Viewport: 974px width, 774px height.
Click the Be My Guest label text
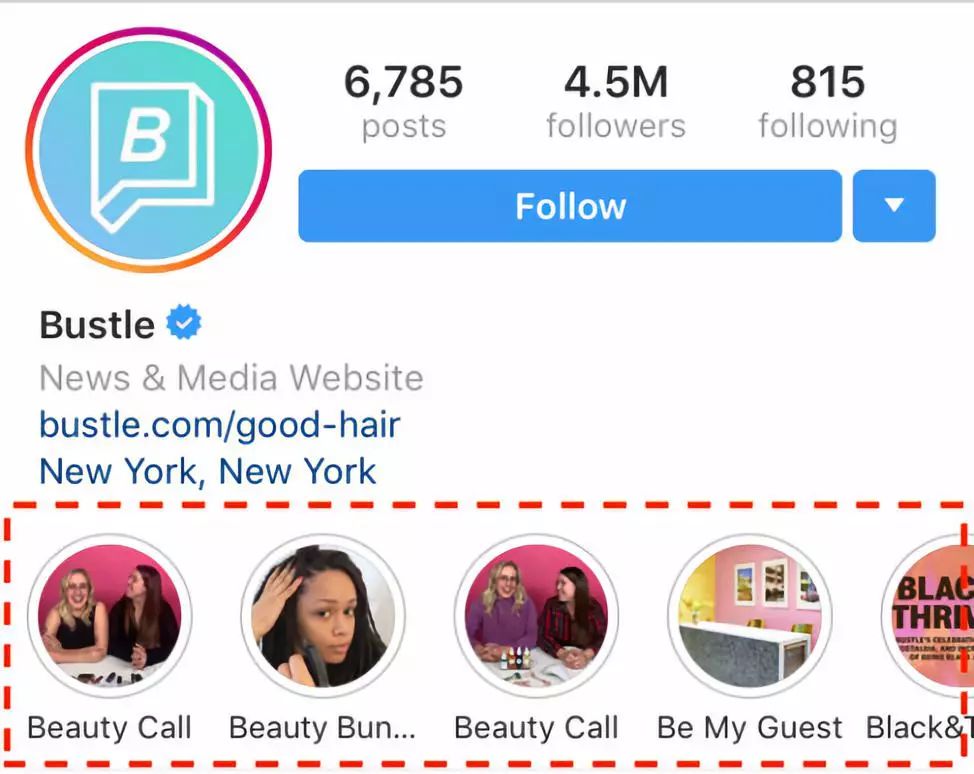(749, 727)
